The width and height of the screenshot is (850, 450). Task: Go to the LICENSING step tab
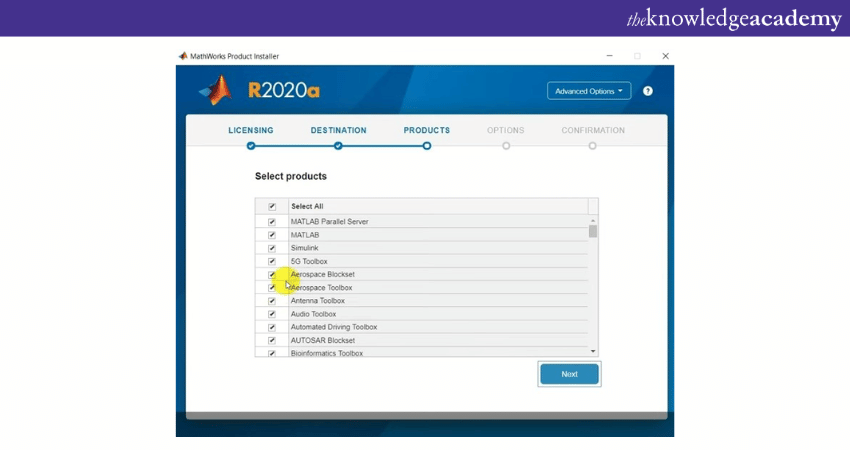point(251,130)
